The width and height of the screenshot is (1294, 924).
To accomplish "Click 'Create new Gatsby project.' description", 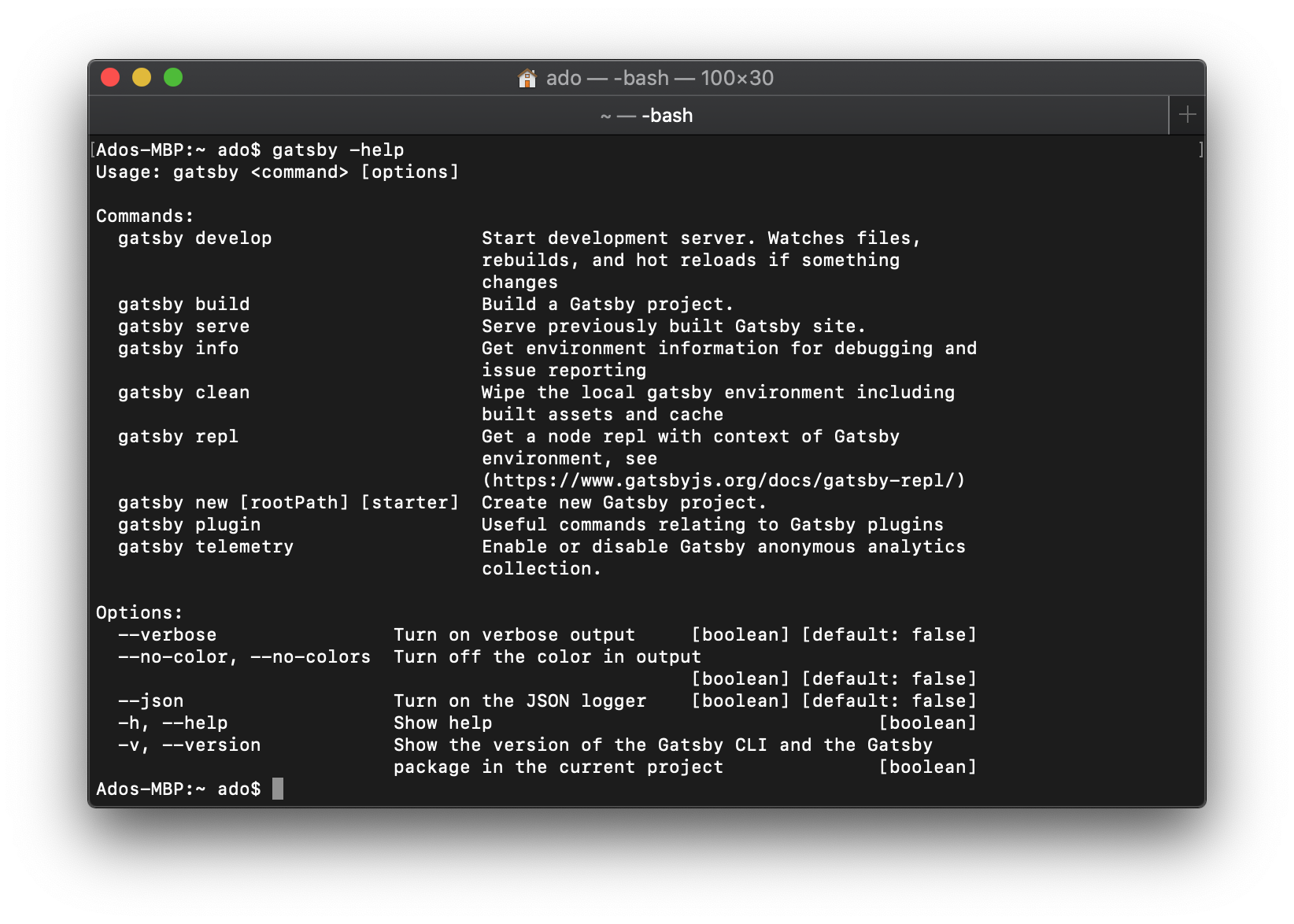I will coord(624,502).
